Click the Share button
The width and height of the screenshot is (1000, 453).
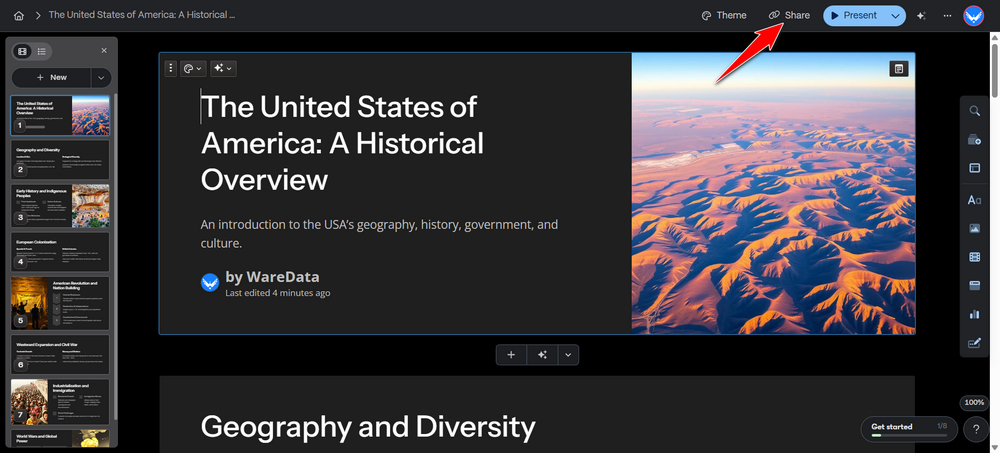pyautogui.click(x=790, y=15)
